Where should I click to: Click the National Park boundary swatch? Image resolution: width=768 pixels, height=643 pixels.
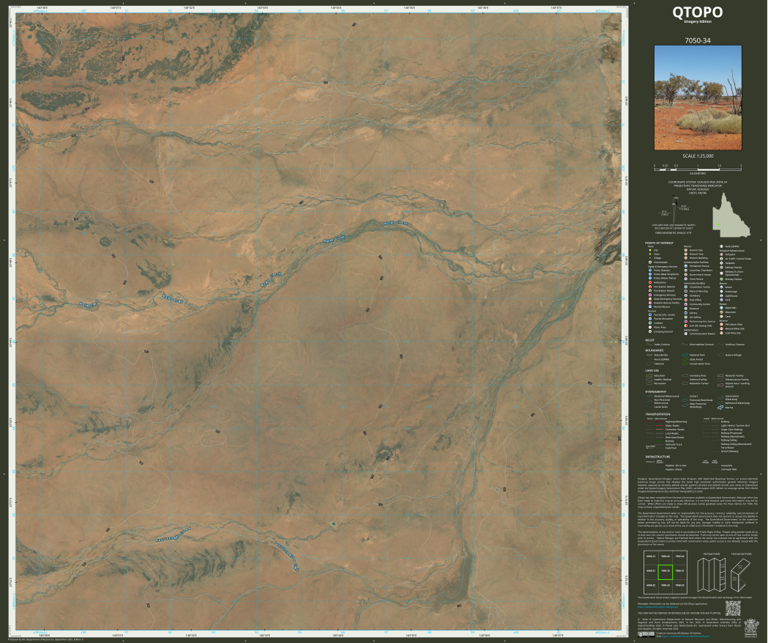685,355
